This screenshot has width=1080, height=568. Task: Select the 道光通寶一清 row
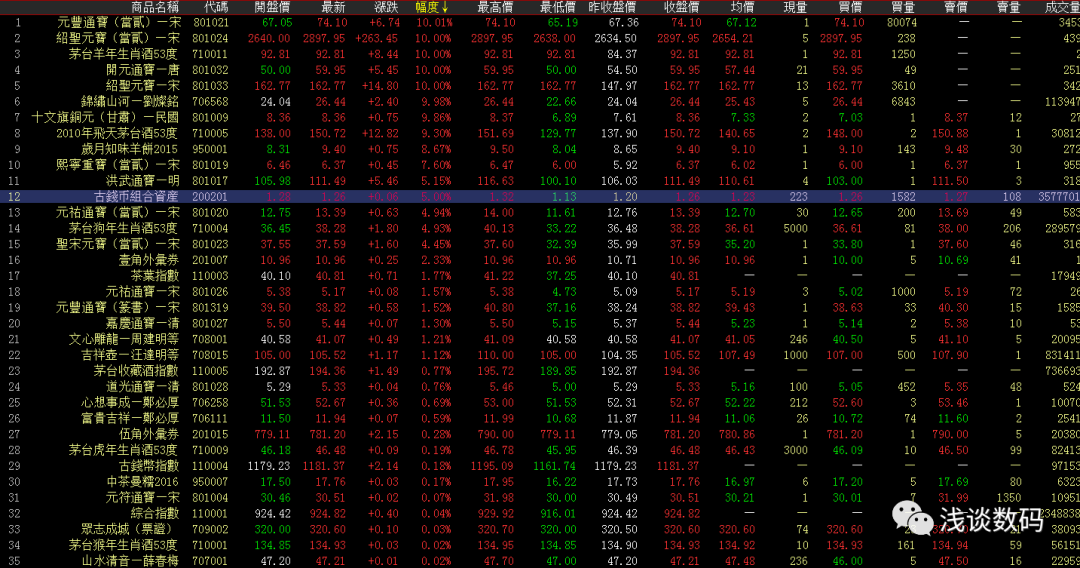(540, 387)
